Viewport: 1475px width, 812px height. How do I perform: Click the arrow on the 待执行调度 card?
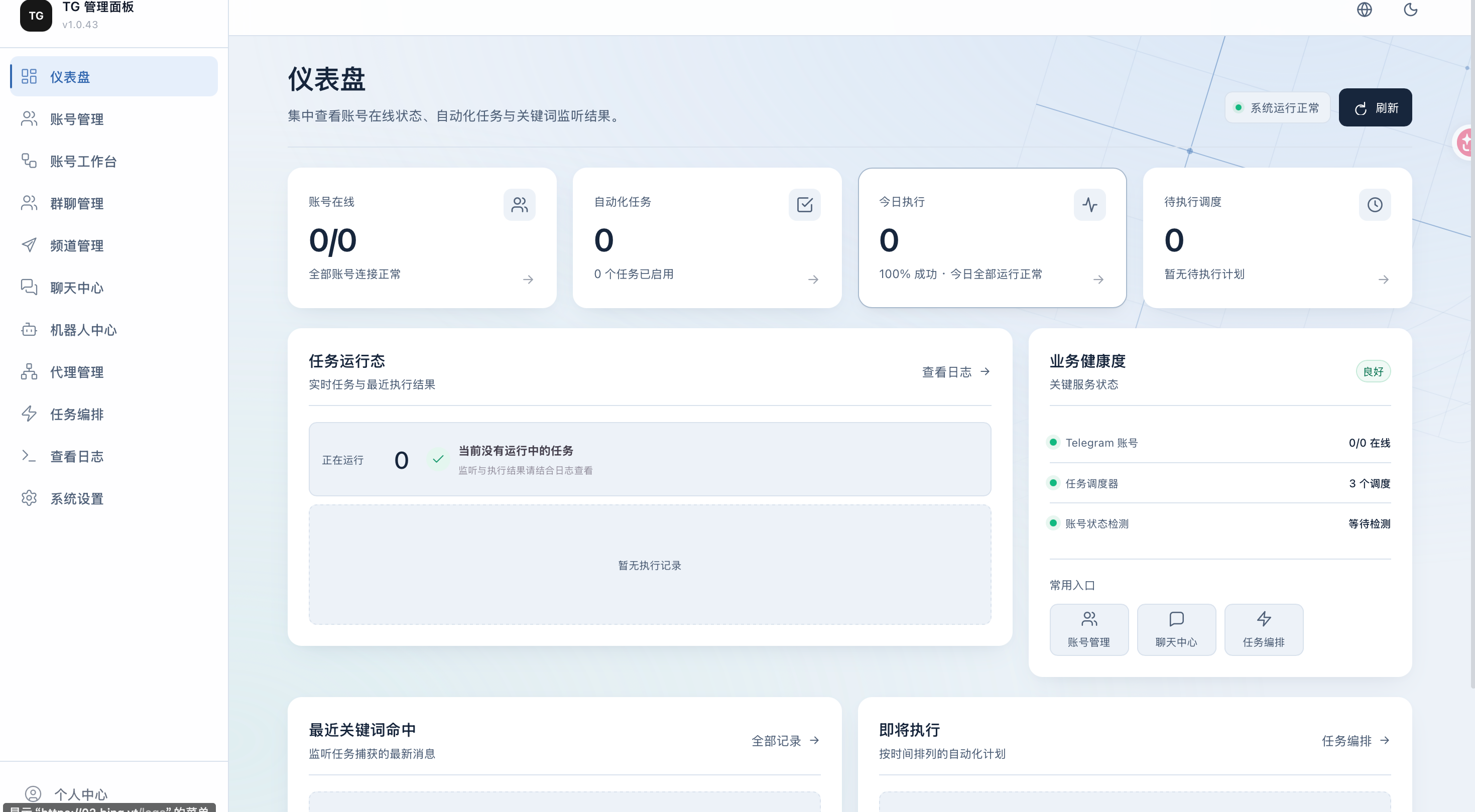click(x=1384, y=279)
